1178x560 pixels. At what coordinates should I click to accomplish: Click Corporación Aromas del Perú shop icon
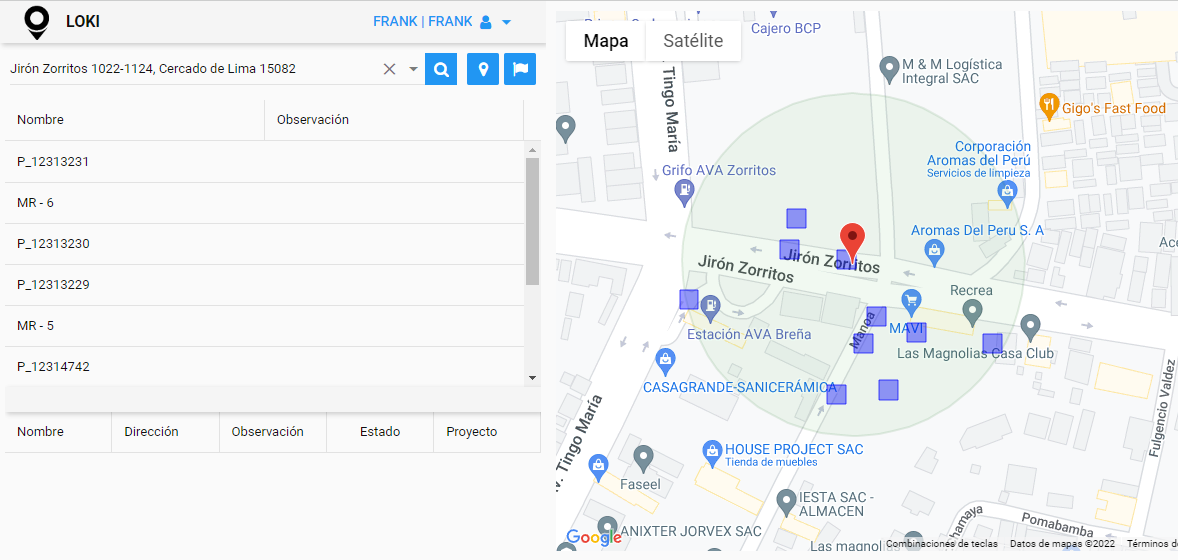pos(1007,195)
